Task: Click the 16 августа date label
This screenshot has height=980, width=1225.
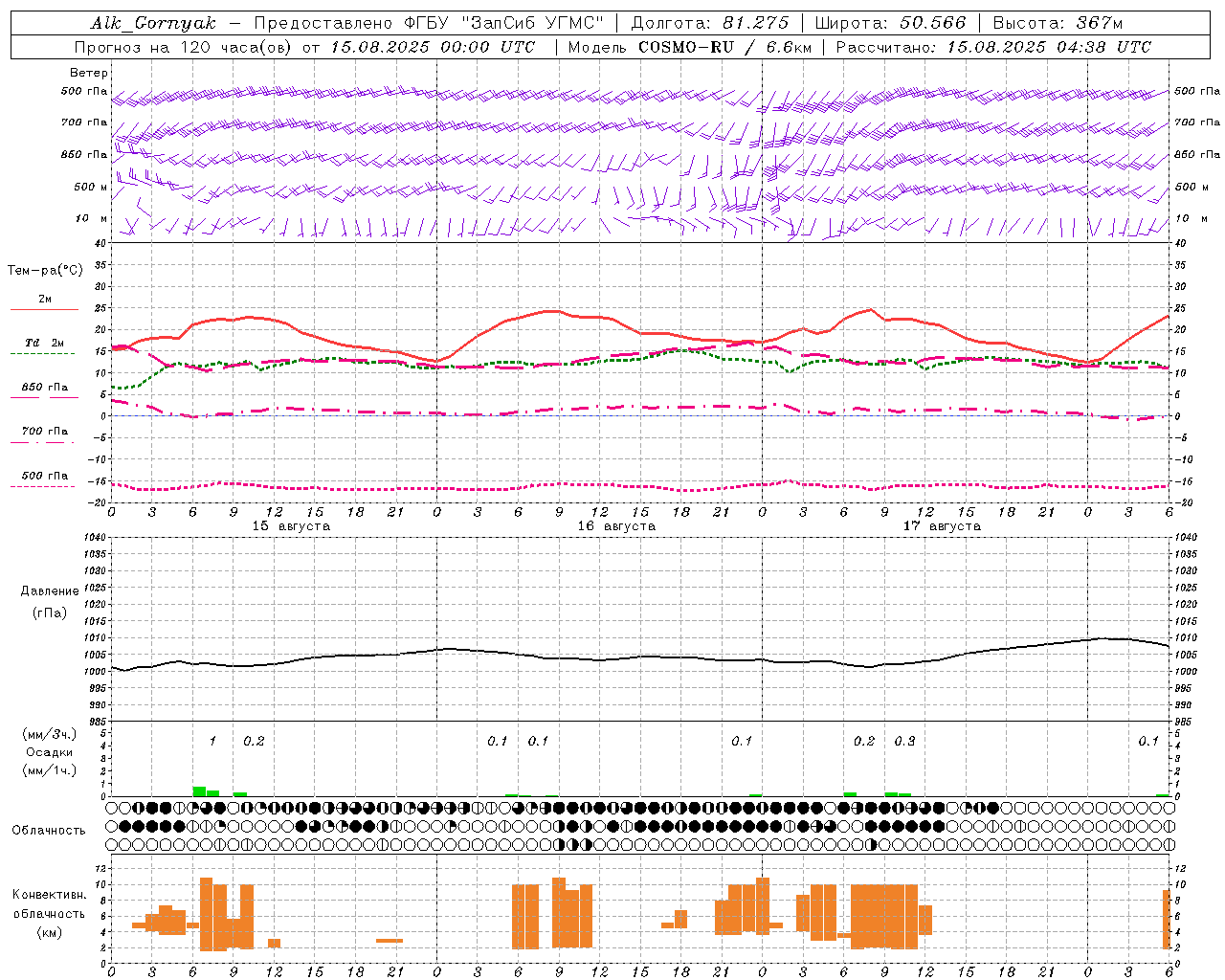Action: 616,526
